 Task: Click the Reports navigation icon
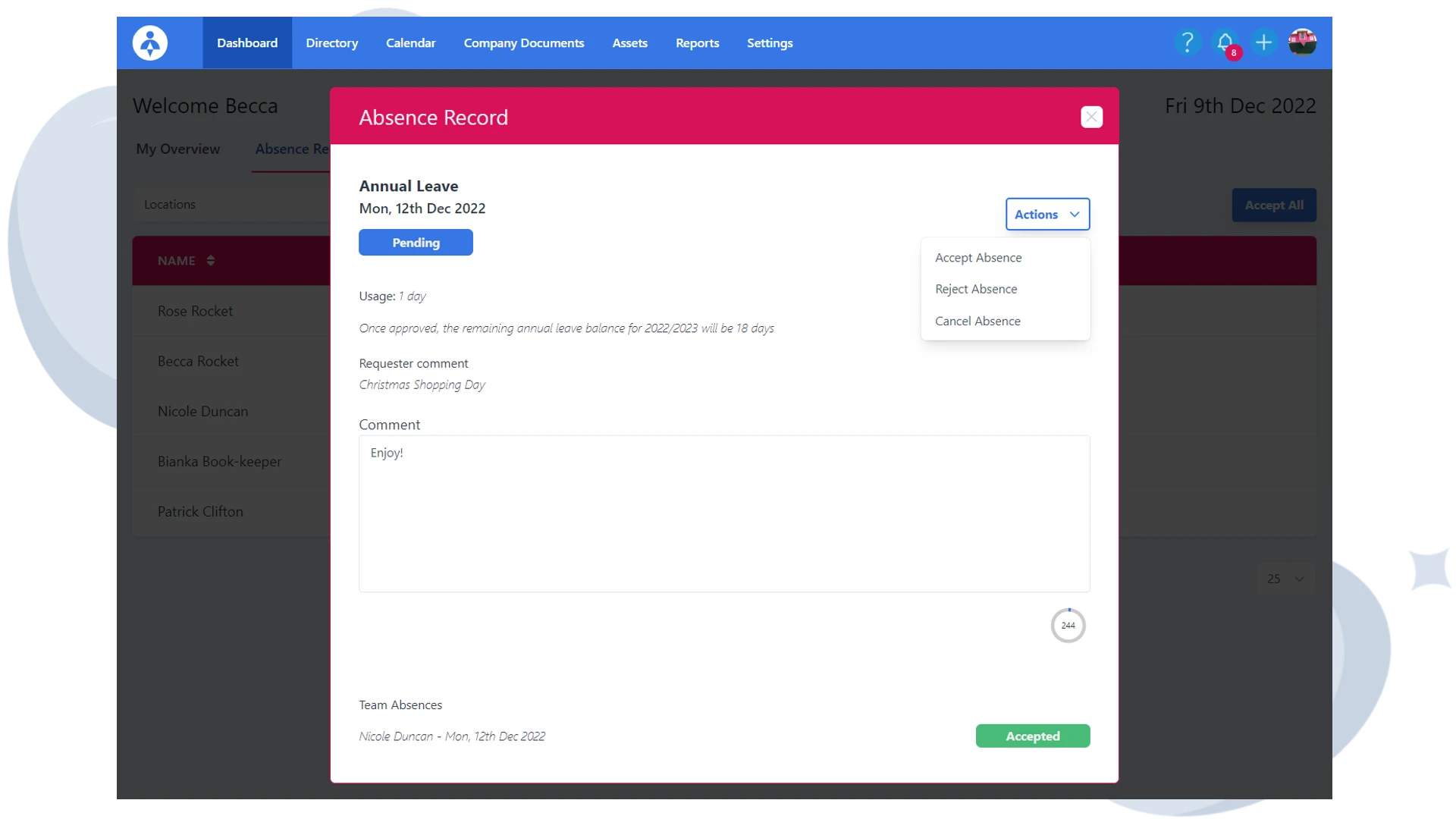point(697,43)
